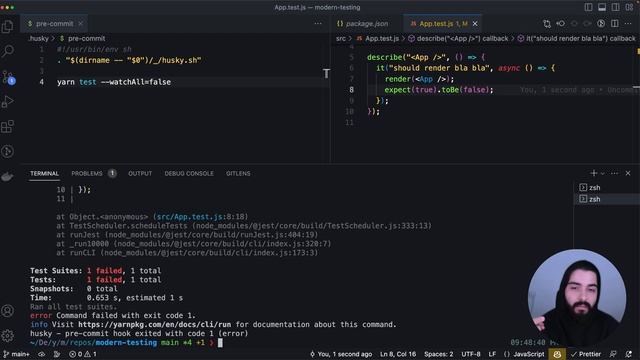Image resolution: width=640 pixels, height=360 pixels.
Task: Open the Extensions view
Action: 7,127
